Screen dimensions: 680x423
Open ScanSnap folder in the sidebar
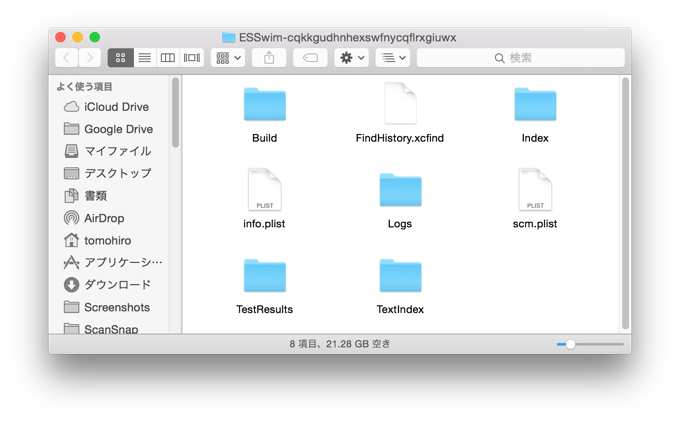[101, 328]
